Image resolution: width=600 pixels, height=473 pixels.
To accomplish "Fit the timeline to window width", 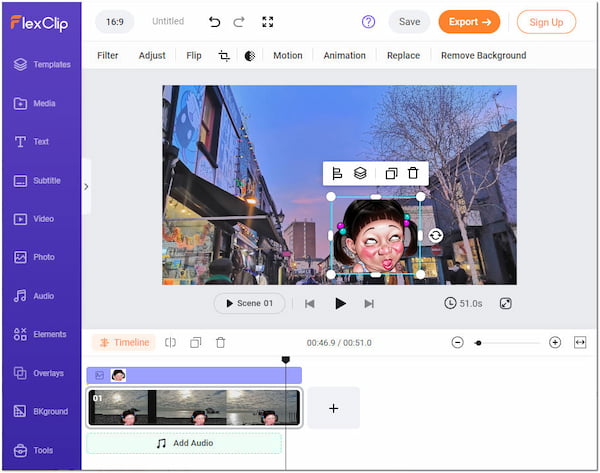I will 580,343.
